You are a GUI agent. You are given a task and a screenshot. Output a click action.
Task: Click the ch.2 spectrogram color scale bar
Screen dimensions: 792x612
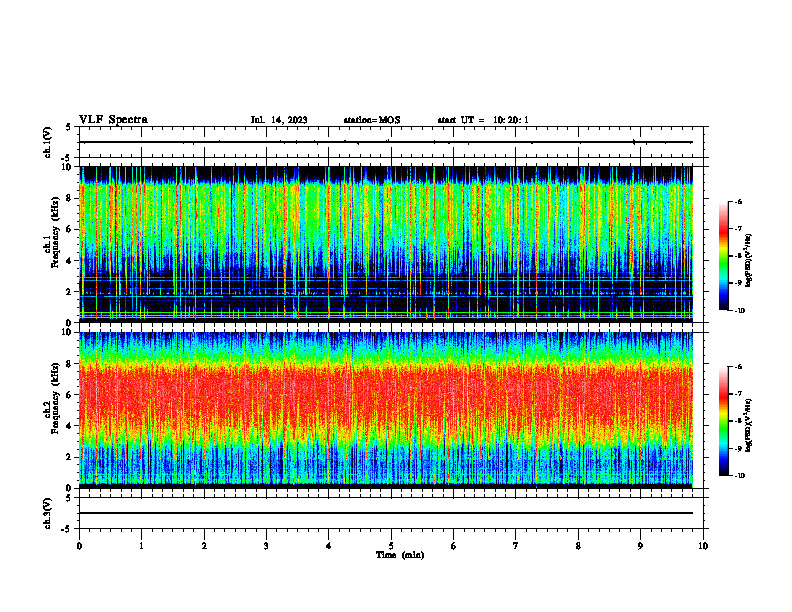pos(723,421)
